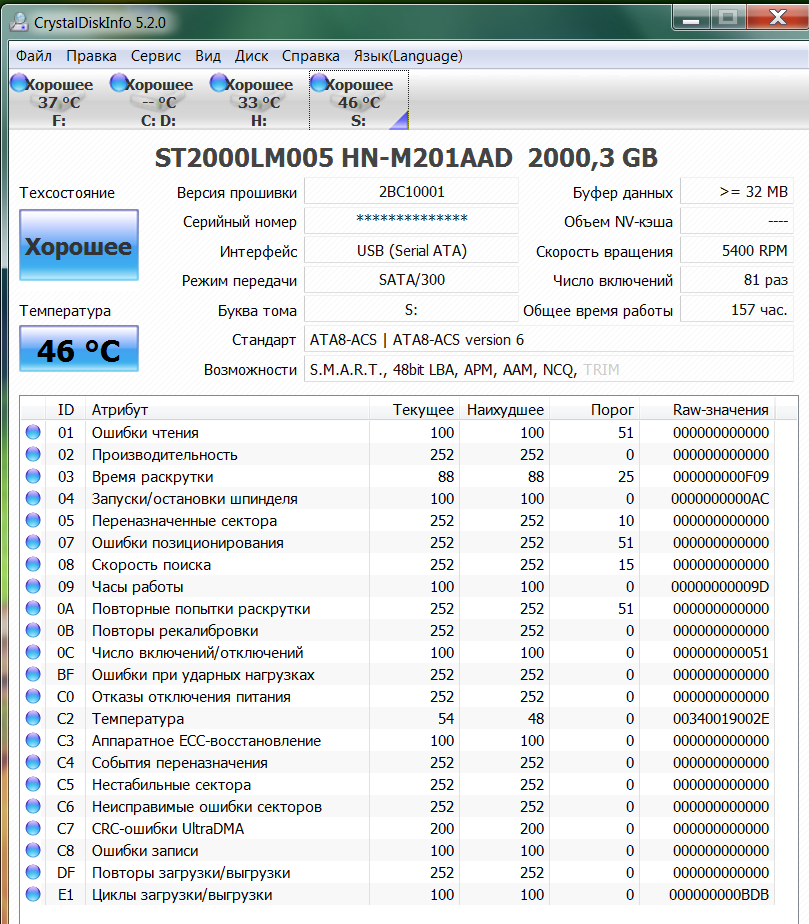Open the Вид menu
Screen dimensions: 809x924
pos(208,56)
